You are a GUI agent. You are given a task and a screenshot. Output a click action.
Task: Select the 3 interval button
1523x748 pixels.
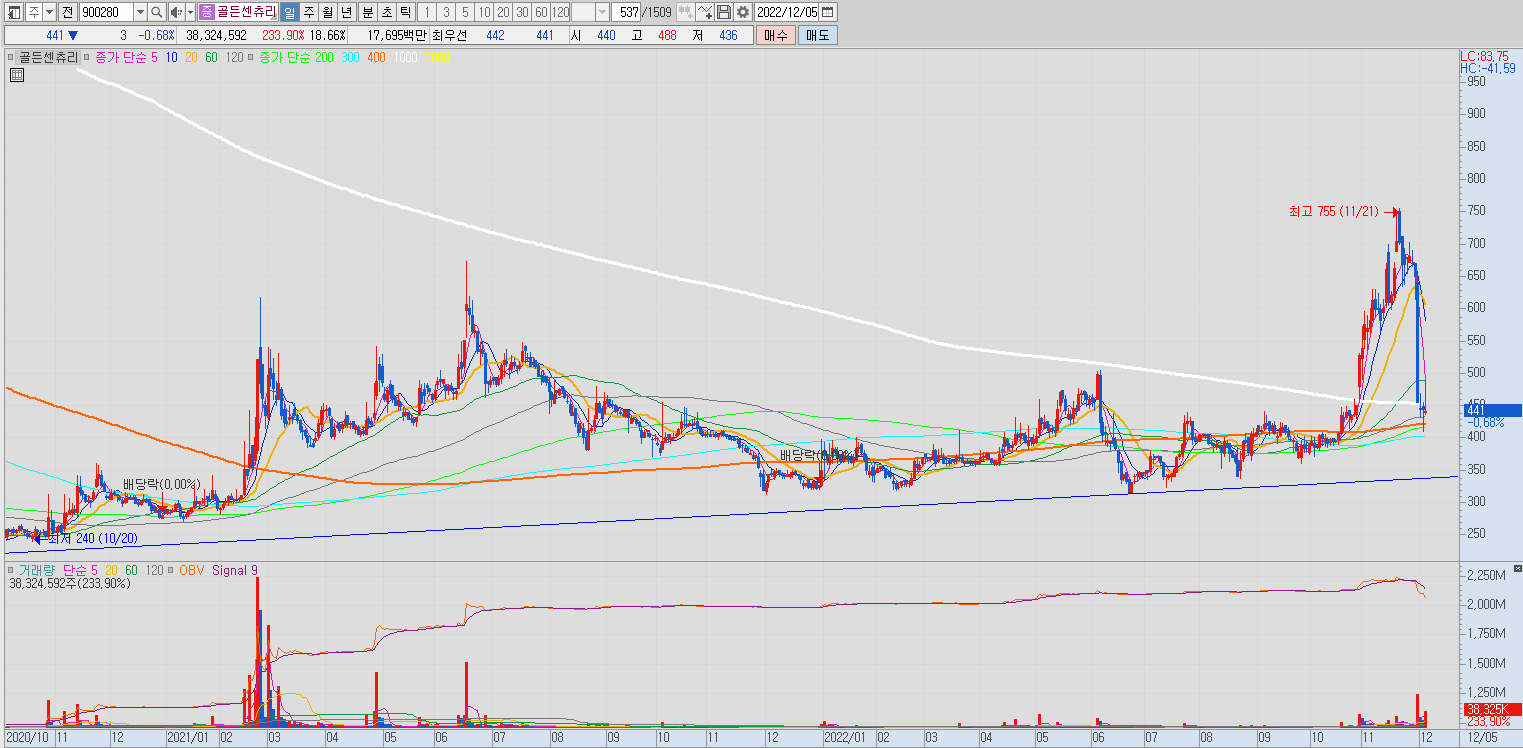[446, 12]
